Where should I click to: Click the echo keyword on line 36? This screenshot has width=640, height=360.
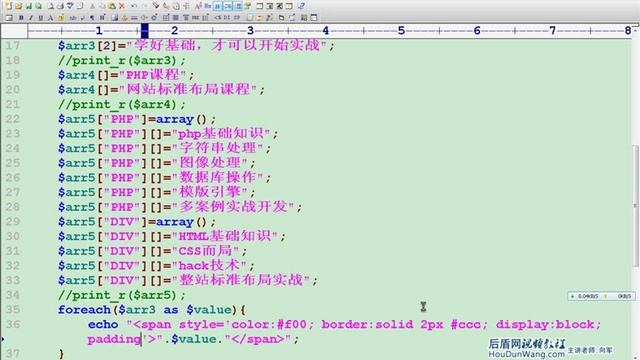tap(103, 324)
